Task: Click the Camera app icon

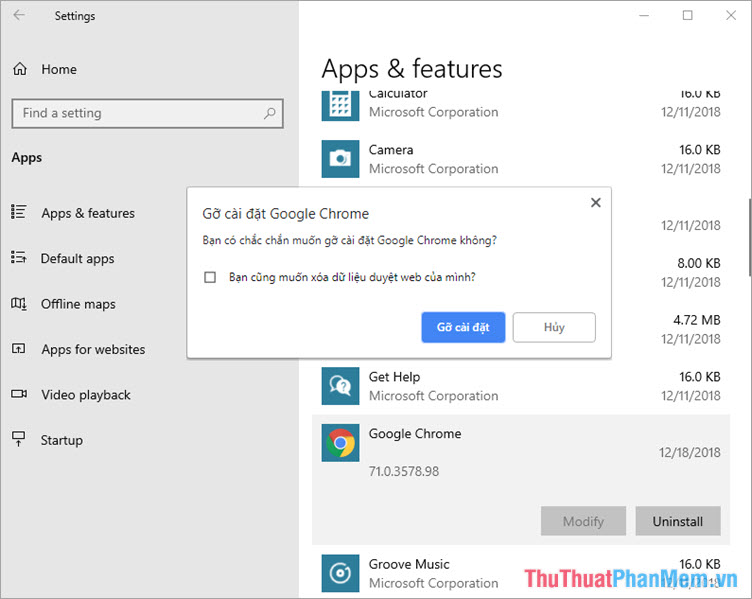Action: point(340,159)
